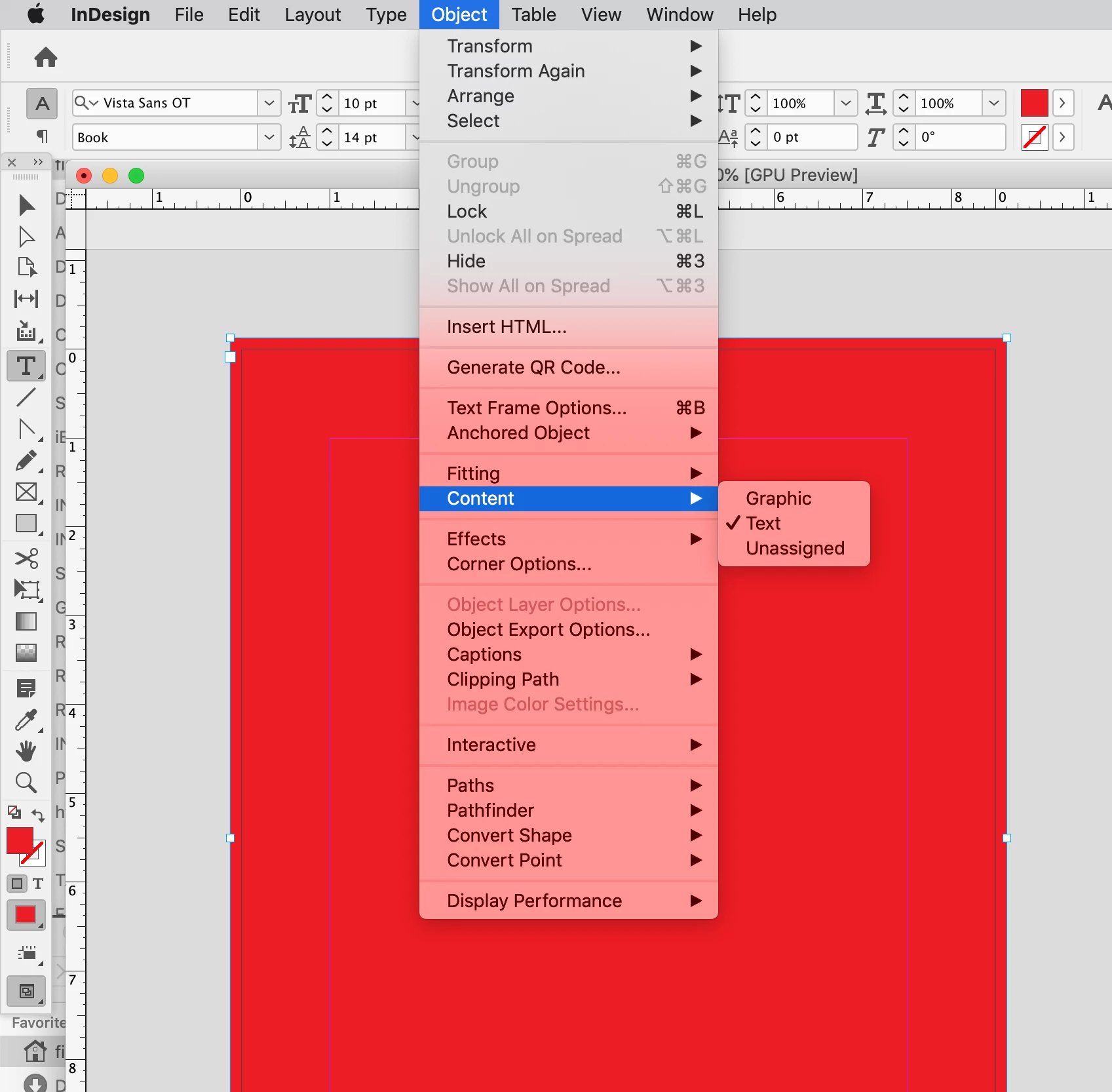
Task: Open the Table menu
Action: 533,14
